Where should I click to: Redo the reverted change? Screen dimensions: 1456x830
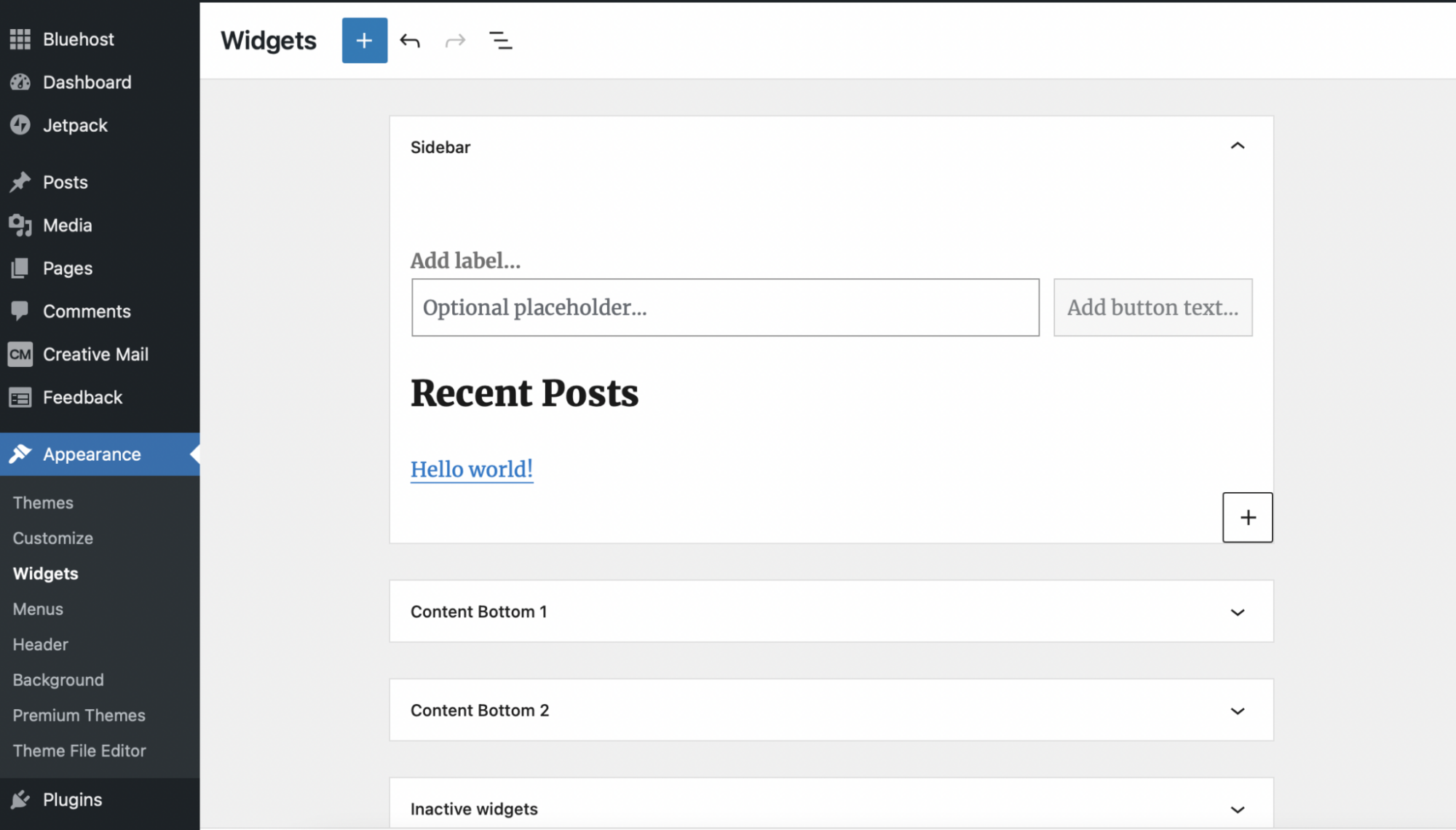point(455,40)
